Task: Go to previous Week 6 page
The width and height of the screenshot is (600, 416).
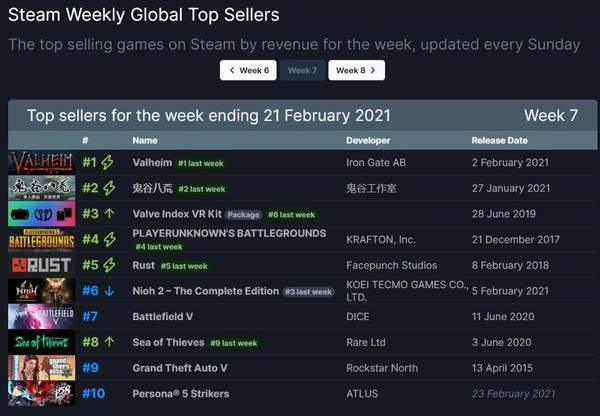Action: click(248, 70)
